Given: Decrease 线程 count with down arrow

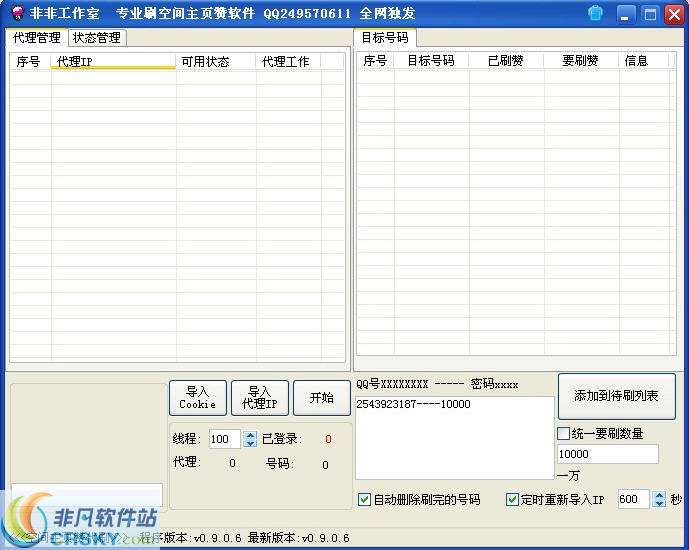Looking at the screenshot, I should 250,443.
